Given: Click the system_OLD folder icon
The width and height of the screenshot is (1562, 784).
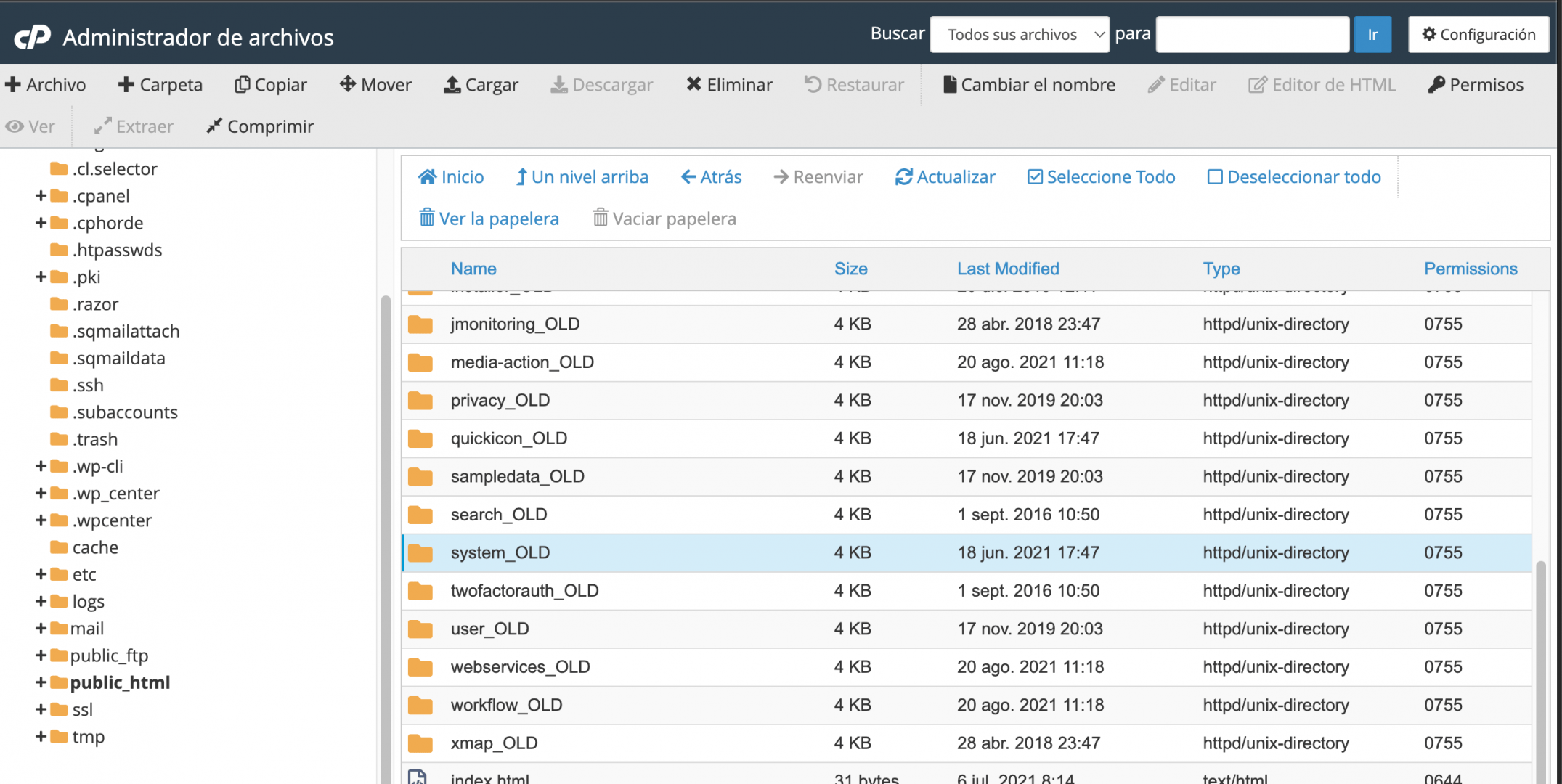Looking at the screenshot, I should pyautogui.click(x=420, y=553).
